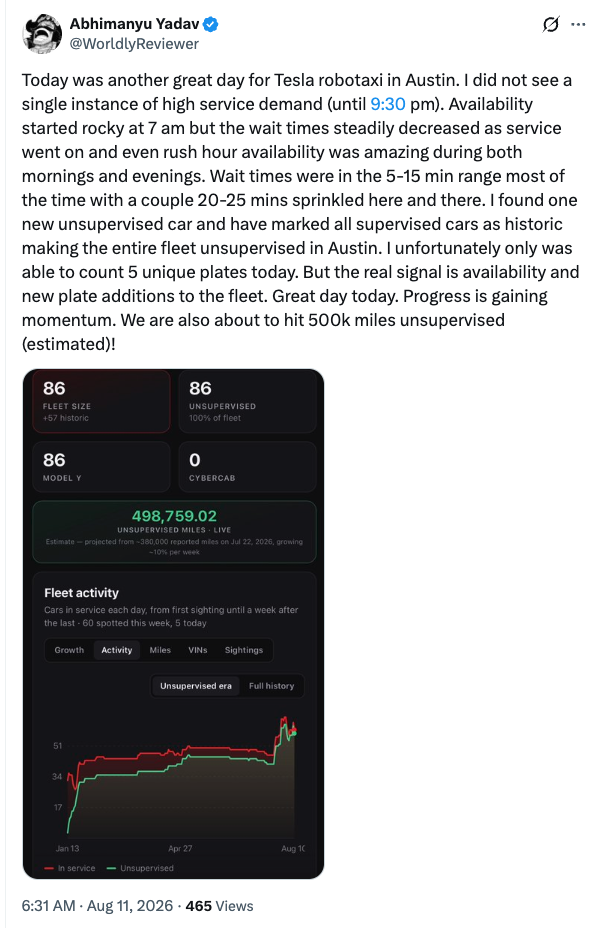
Task: Click the Abhimanyu Yadav display name
Action: (x=134, y=24)
